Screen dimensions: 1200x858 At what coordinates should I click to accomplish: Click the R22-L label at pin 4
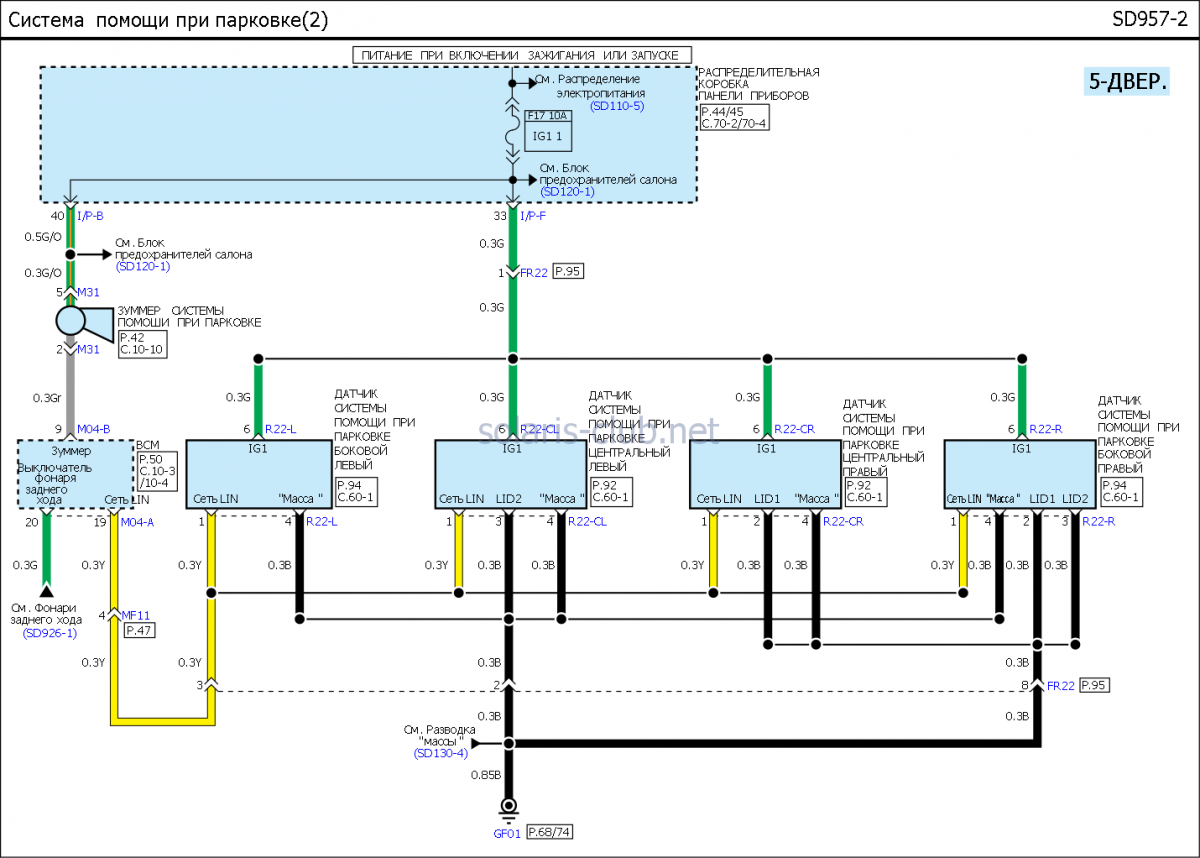tap(322, 521)
